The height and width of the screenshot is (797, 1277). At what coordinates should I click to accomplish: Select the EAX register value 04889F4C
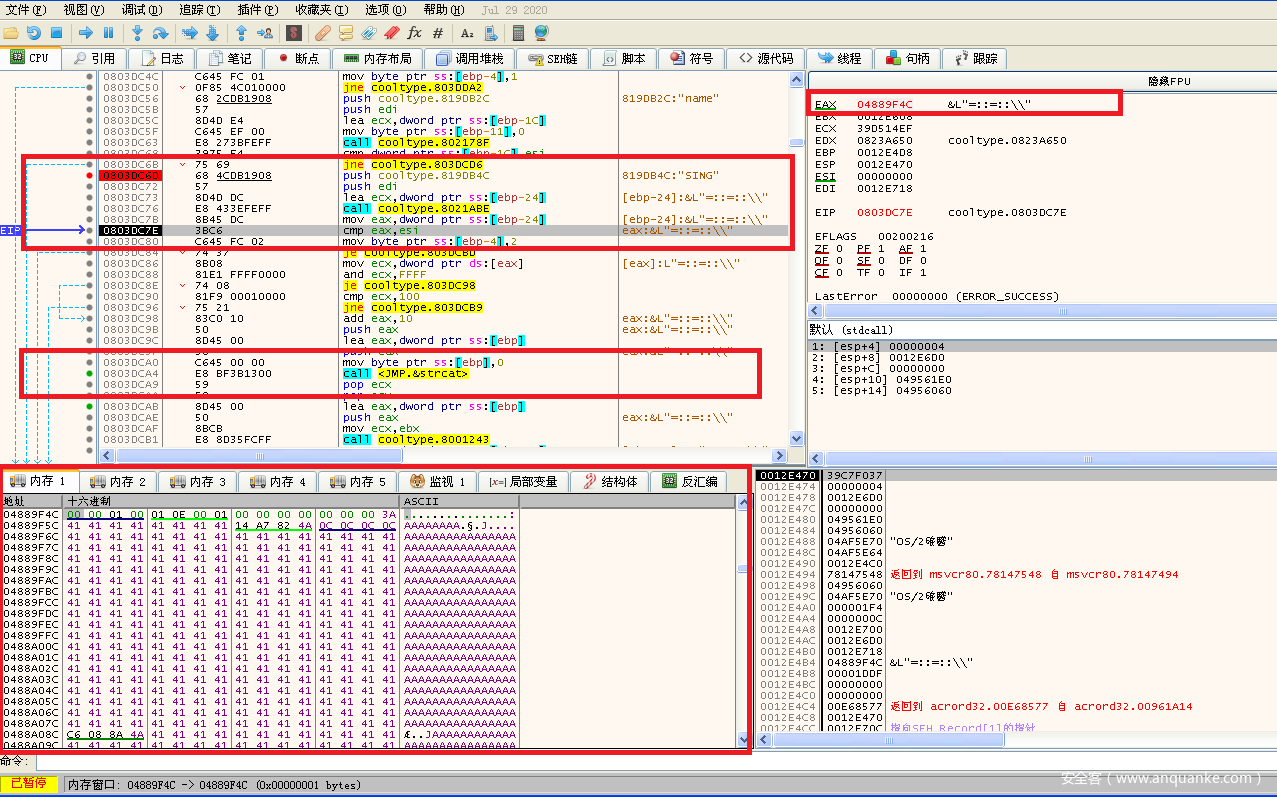click(884, 105)
